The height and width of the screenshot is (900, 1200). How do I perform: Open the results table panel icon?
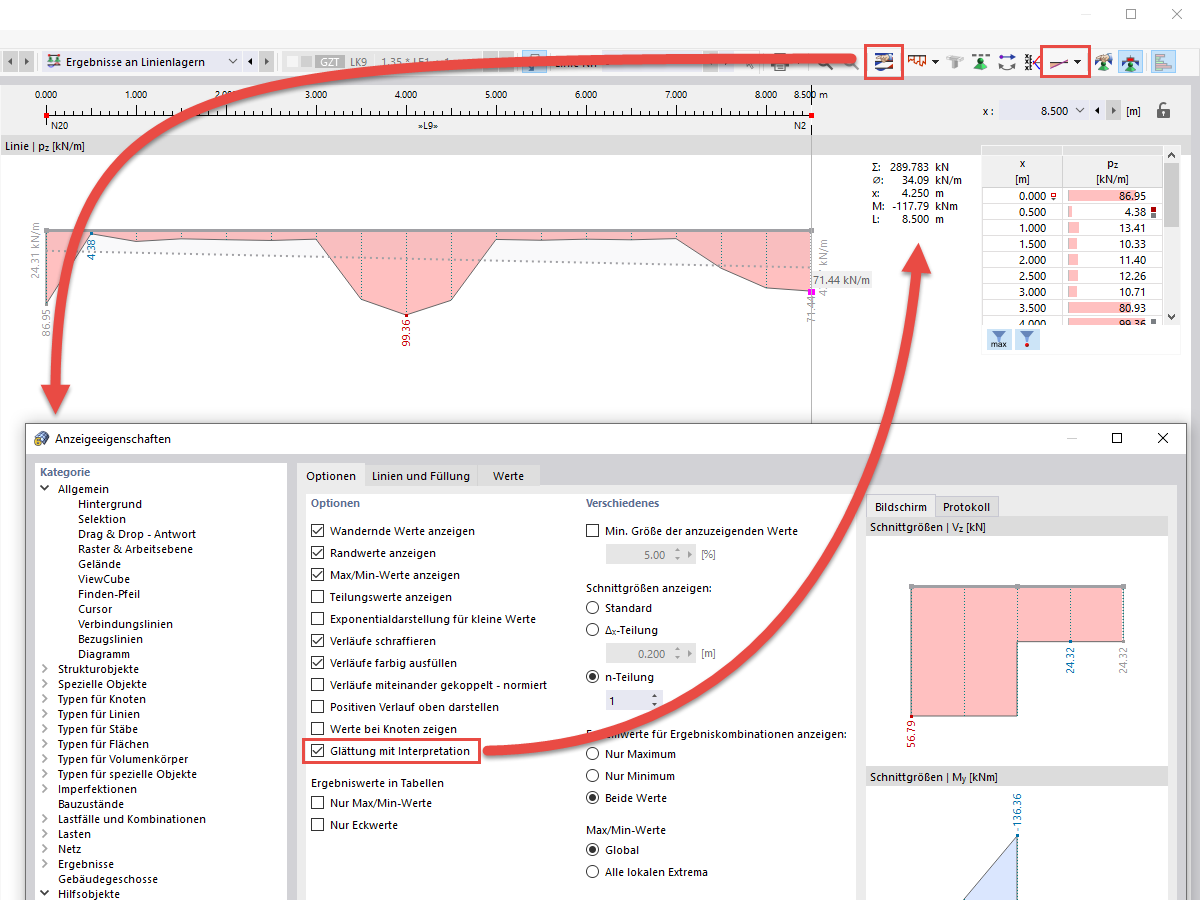pyautogui.click(x=1163, y=62)
